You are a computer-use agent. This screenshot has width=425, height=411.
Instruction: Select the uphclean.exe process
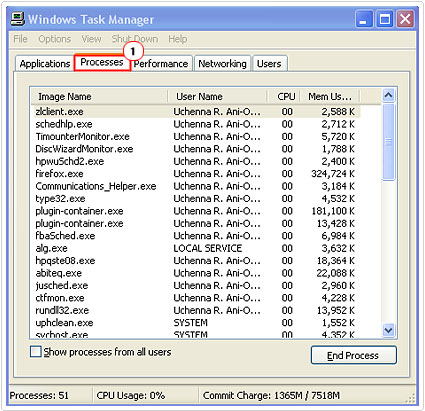point(196,323)
